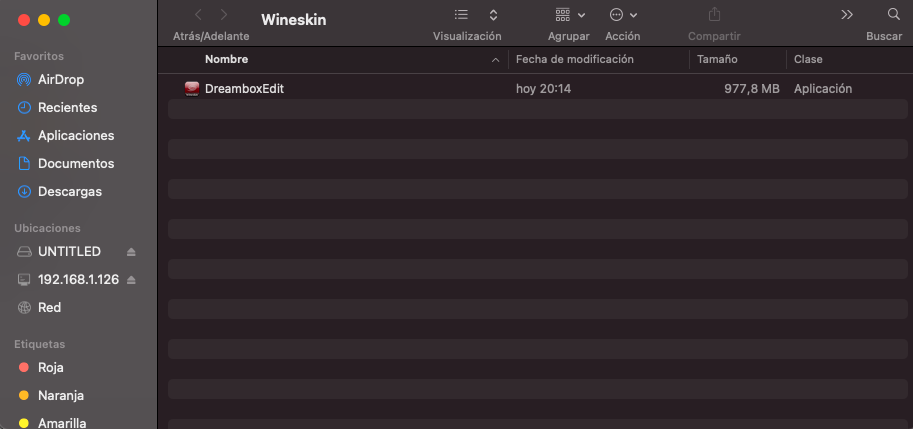Image resolution: width=913 pixels, height=429 pixels.
Task: Show more toolbar items chevron
Action: tap(847, 15)
